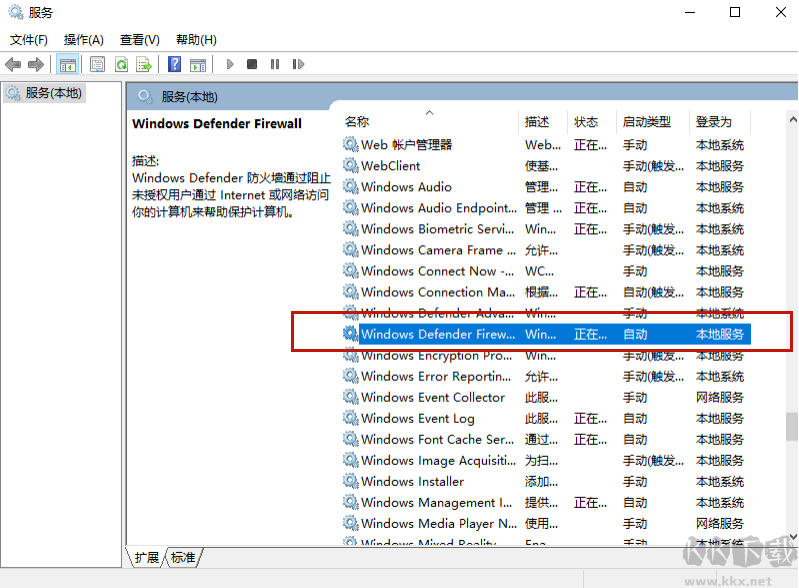
Task: Click the green Refresh toolbar icon
Action: (121, 65)
